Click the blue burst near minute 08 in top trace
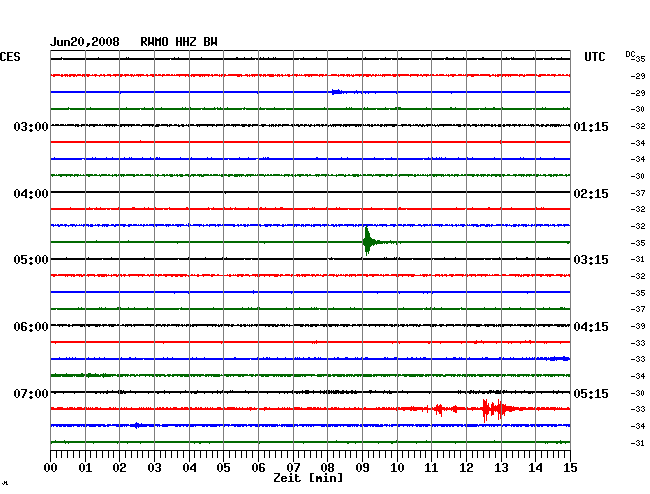The width and height of the screenshot is (650, 494). [x=337, y=92]
